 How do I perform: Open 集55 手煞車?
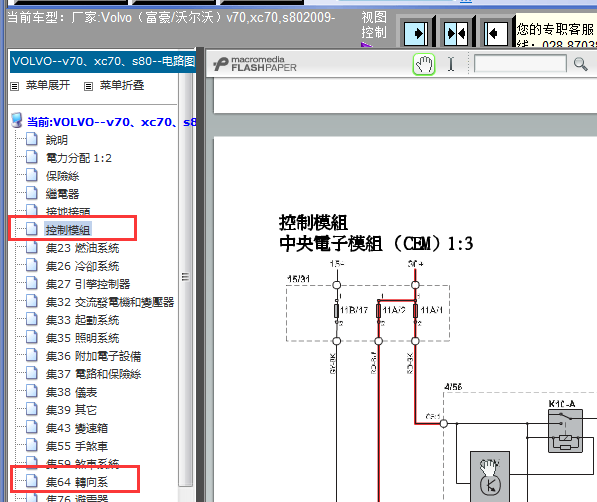coord(77,446)
